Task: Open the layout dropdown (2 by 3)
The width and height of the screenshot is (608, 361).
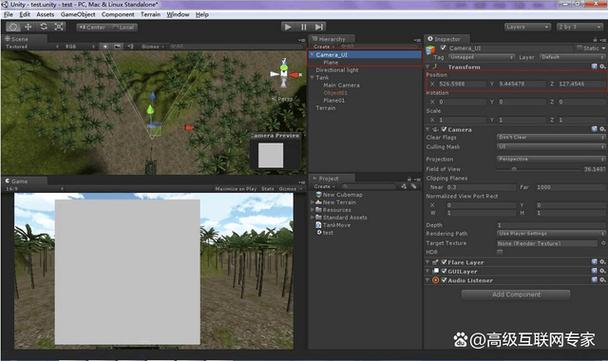Action: coord(579,27)
